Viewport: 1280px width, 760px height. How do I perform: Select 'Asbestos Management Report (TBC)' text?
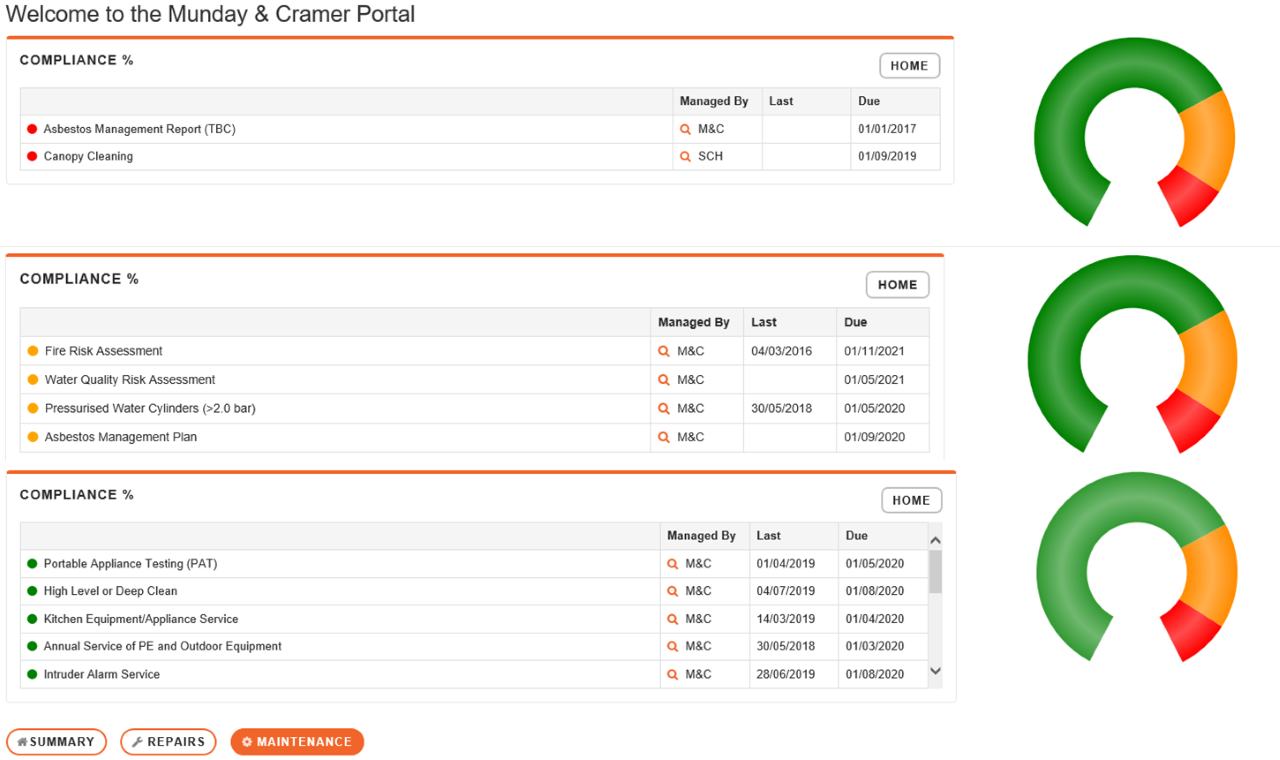pyautogui.click(x=140, y=129)
